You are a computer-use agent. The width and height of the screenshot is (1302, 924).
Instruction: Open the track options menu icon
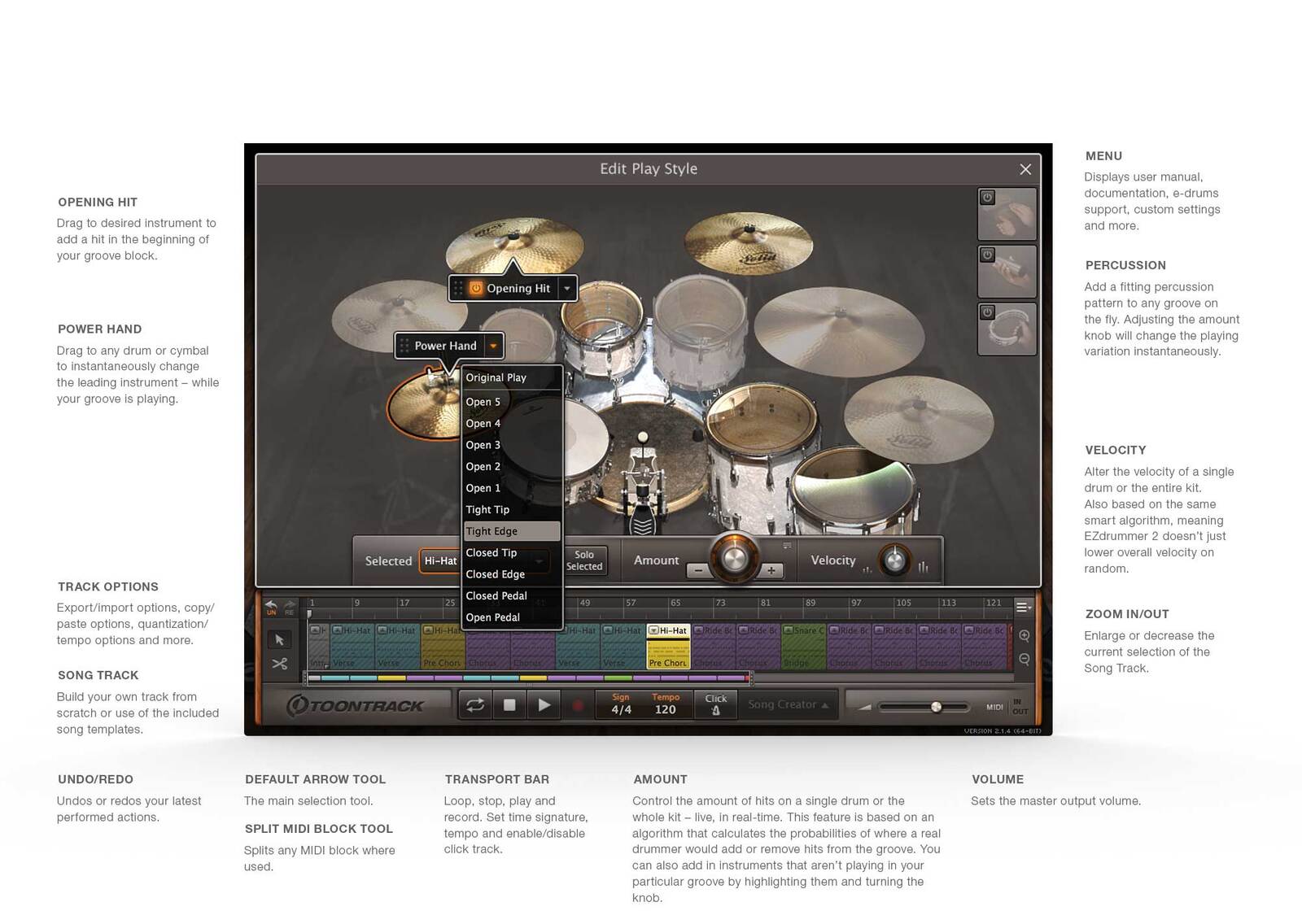coord(1023,607)
